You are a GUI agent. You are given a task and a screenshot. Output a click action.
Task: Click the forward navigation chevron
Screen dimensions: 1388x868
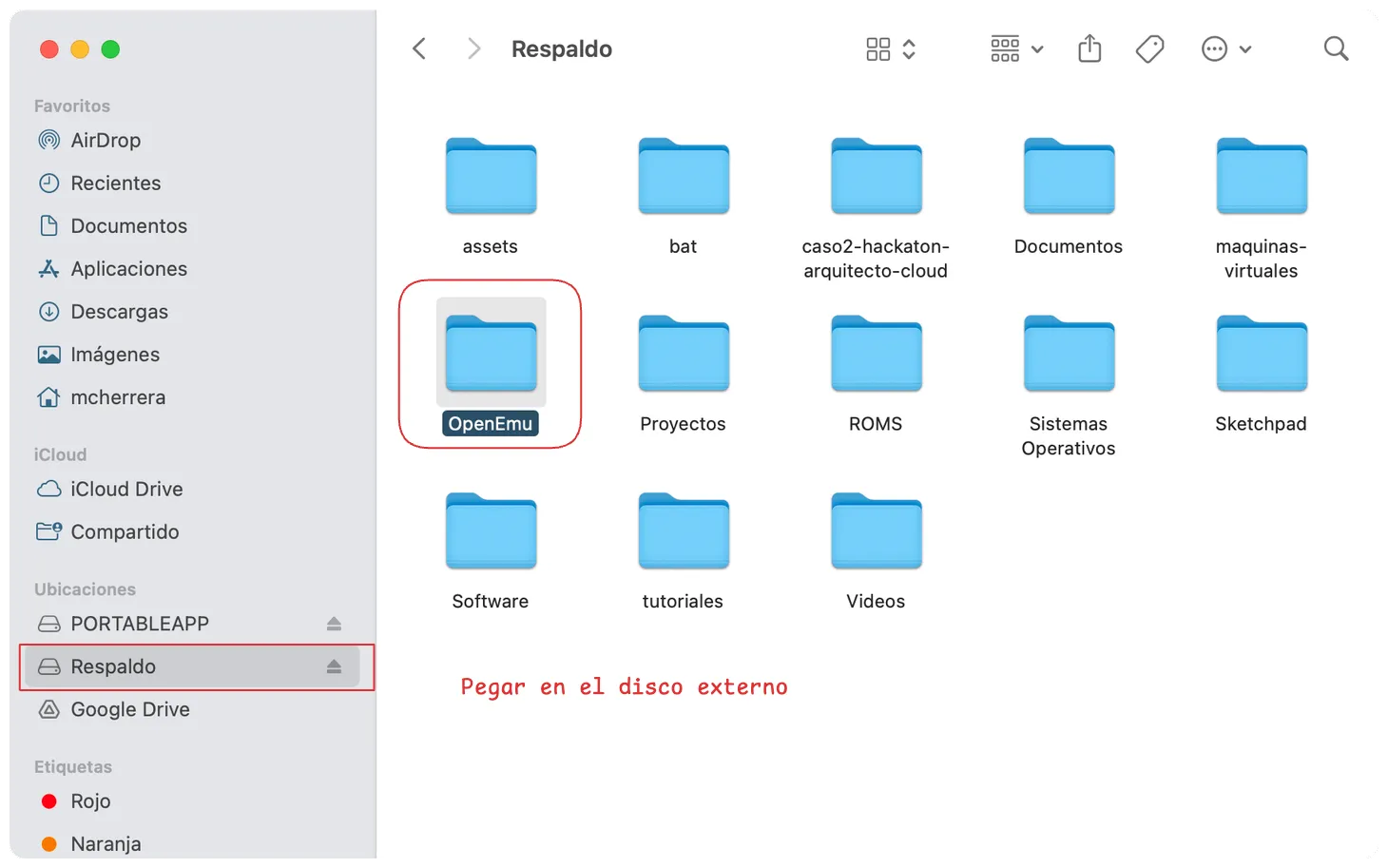473,49
